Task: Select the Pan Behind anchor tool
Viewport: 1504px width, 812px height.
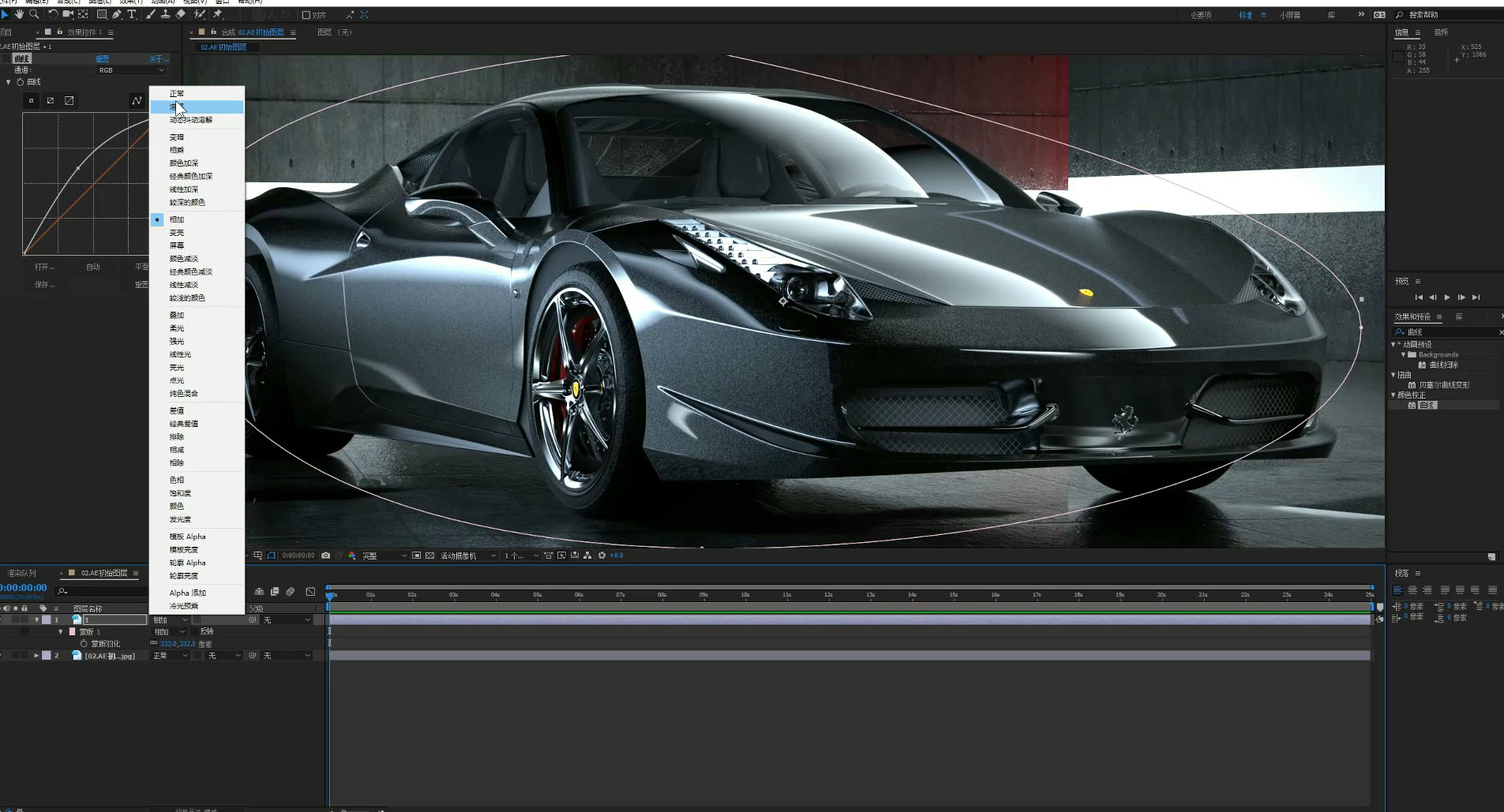Action: click(x=83, y=14)
